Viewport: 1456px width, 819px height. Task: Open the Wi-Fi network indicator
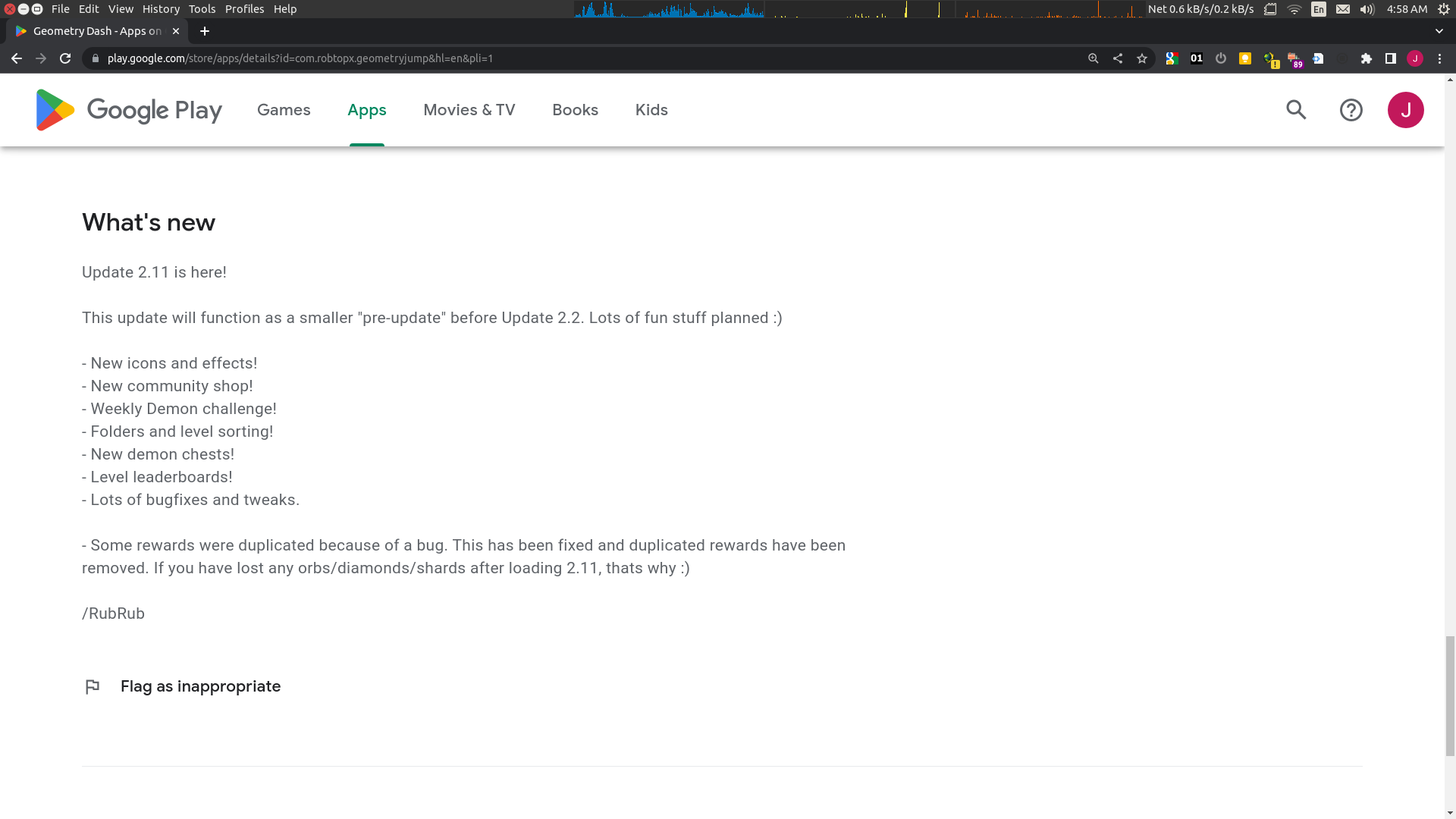click(x=1294, y=9)
